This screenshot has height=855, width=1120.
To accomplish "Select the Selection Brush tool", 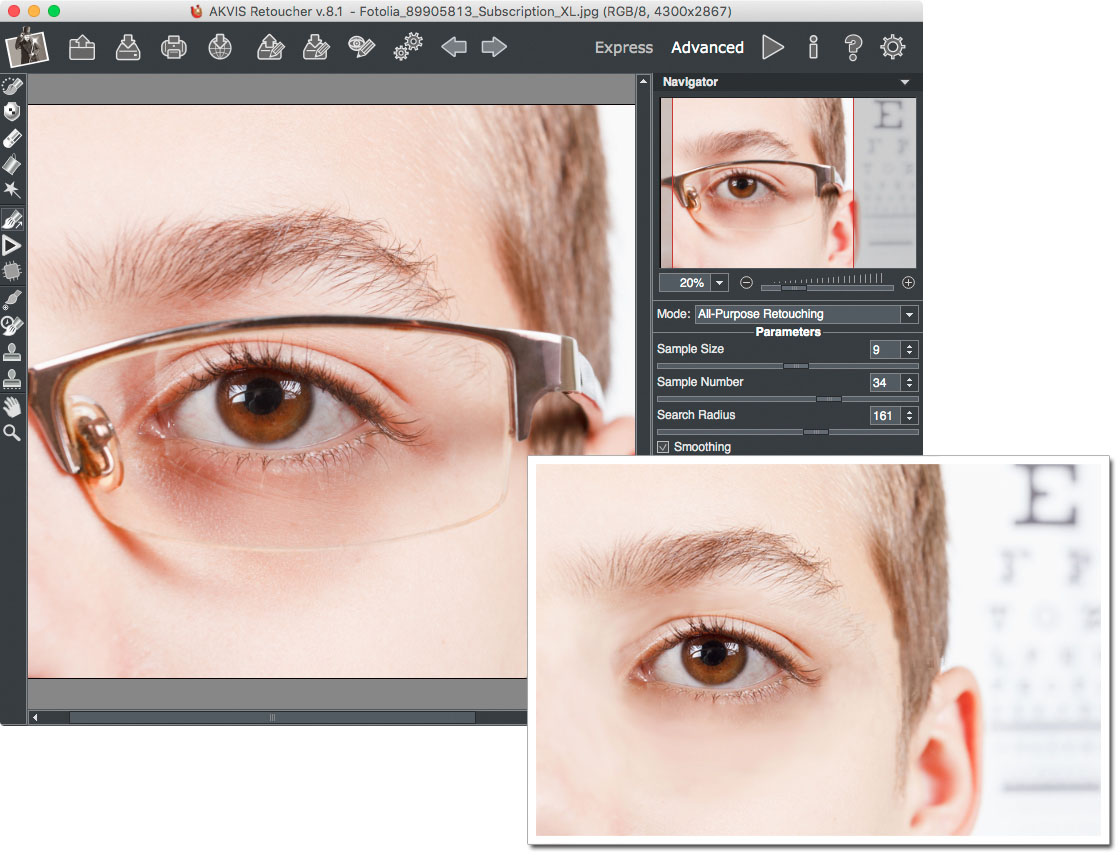I will [x=12, y=86].
